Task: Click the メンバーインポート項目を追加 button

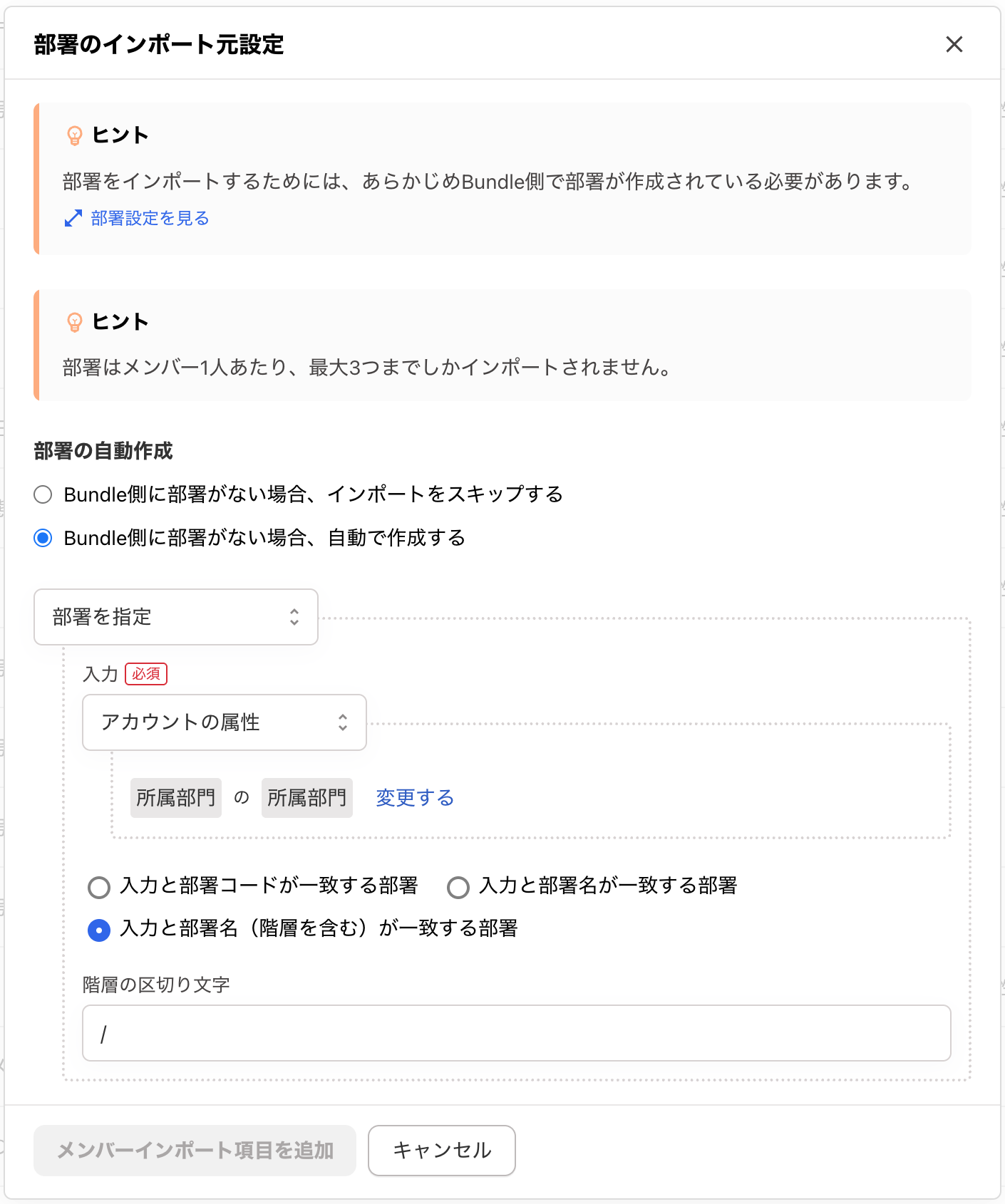Action: click(195, 1151)
